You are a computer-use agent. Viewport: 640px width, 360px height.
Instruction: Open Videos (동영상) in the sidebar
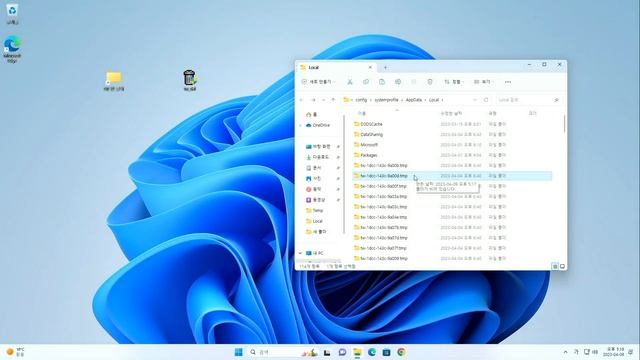point(316,200)
